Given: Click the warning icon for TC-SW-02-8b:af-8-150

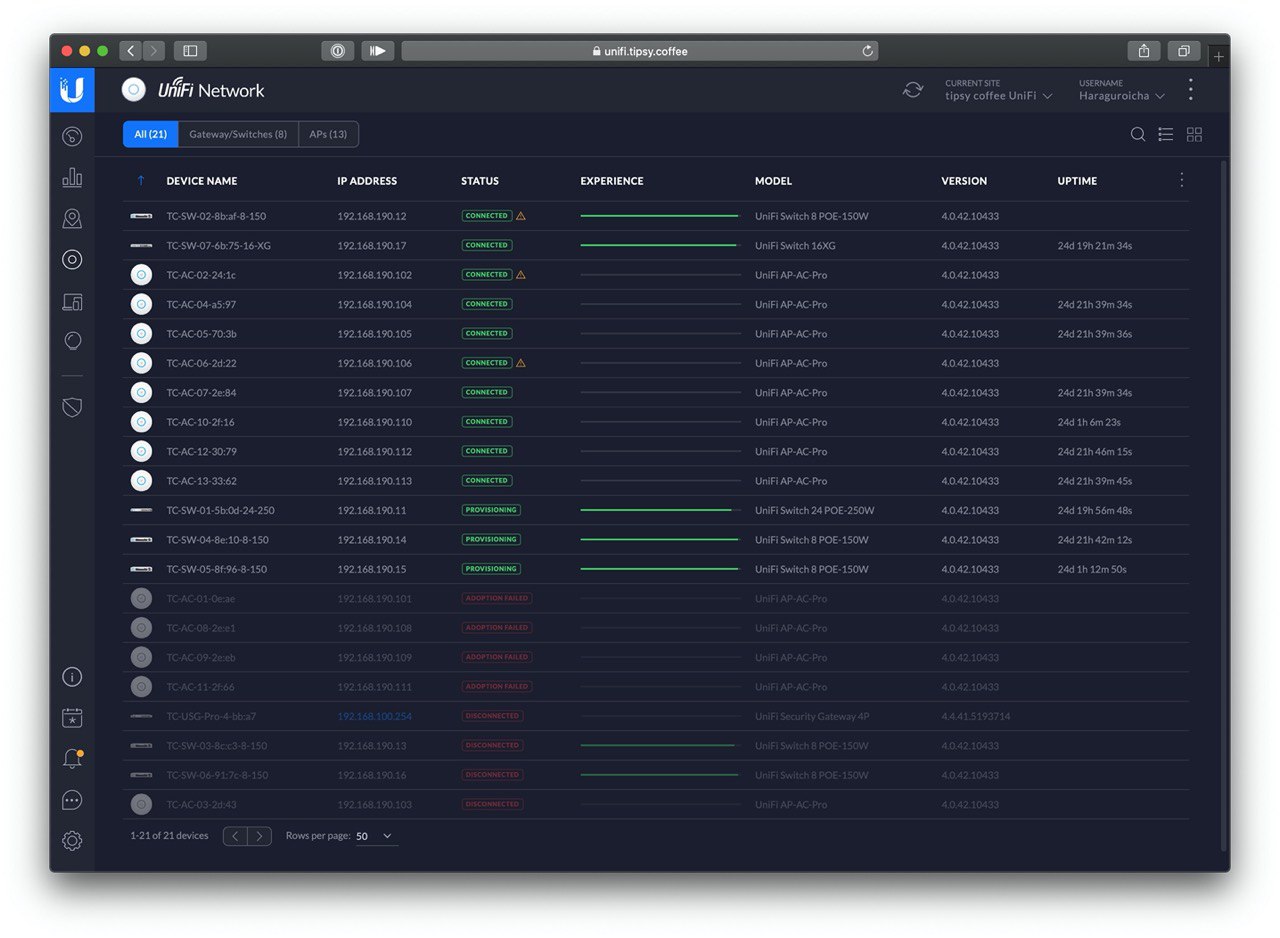Looking at the screenshot, I should pos(521,216).
